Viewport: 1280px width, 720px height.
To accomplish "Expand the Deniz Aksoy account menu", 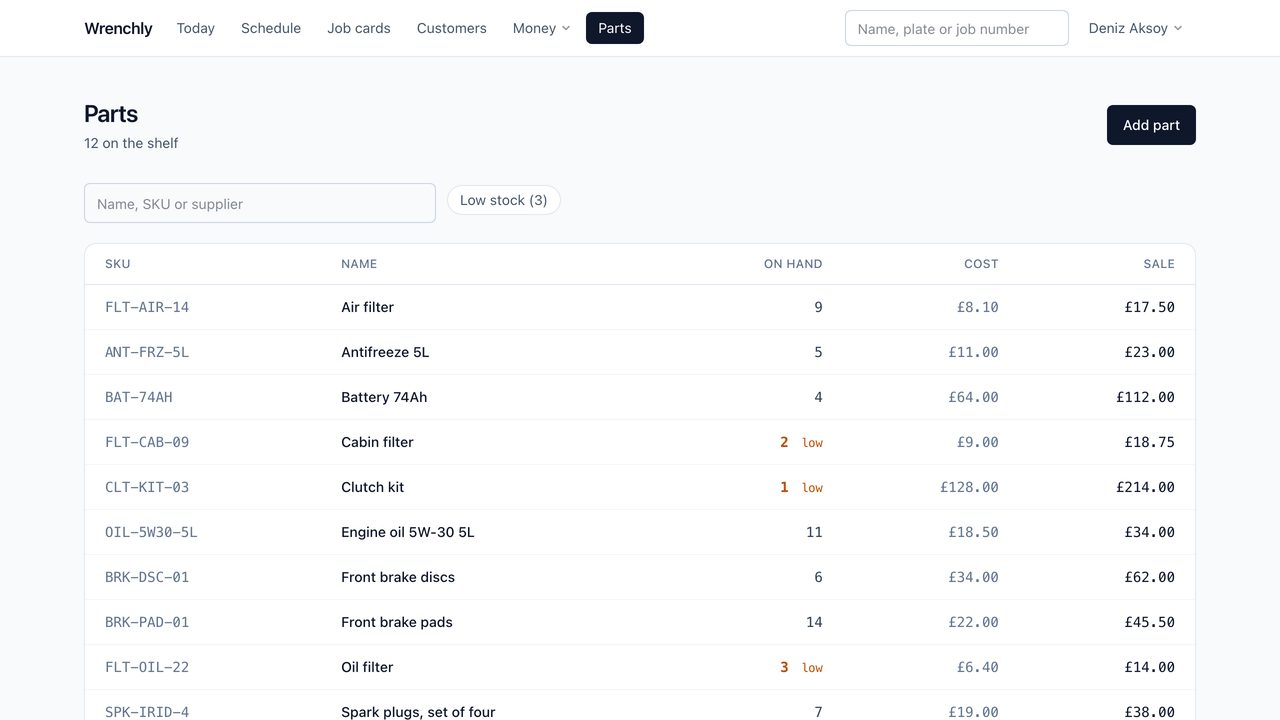I will coord(1135,28).
